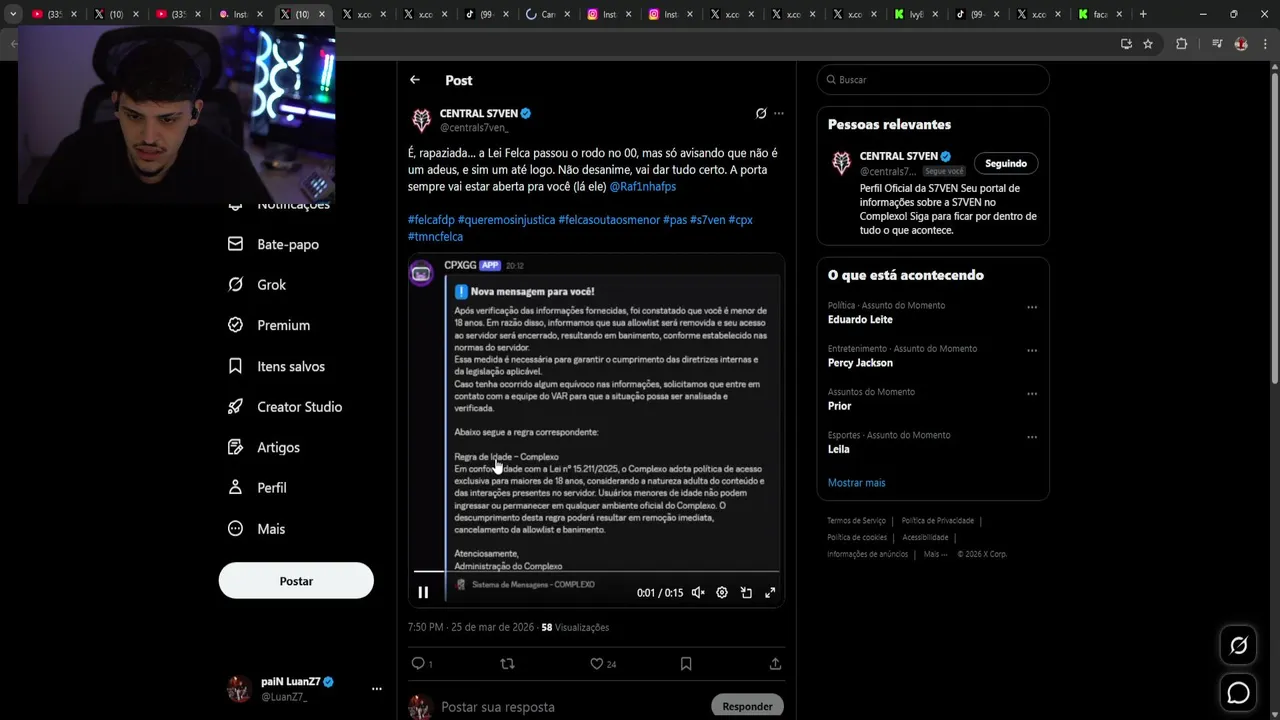
Task: Open more options for Percy Jackson trend
Action: pos(1032,351)
